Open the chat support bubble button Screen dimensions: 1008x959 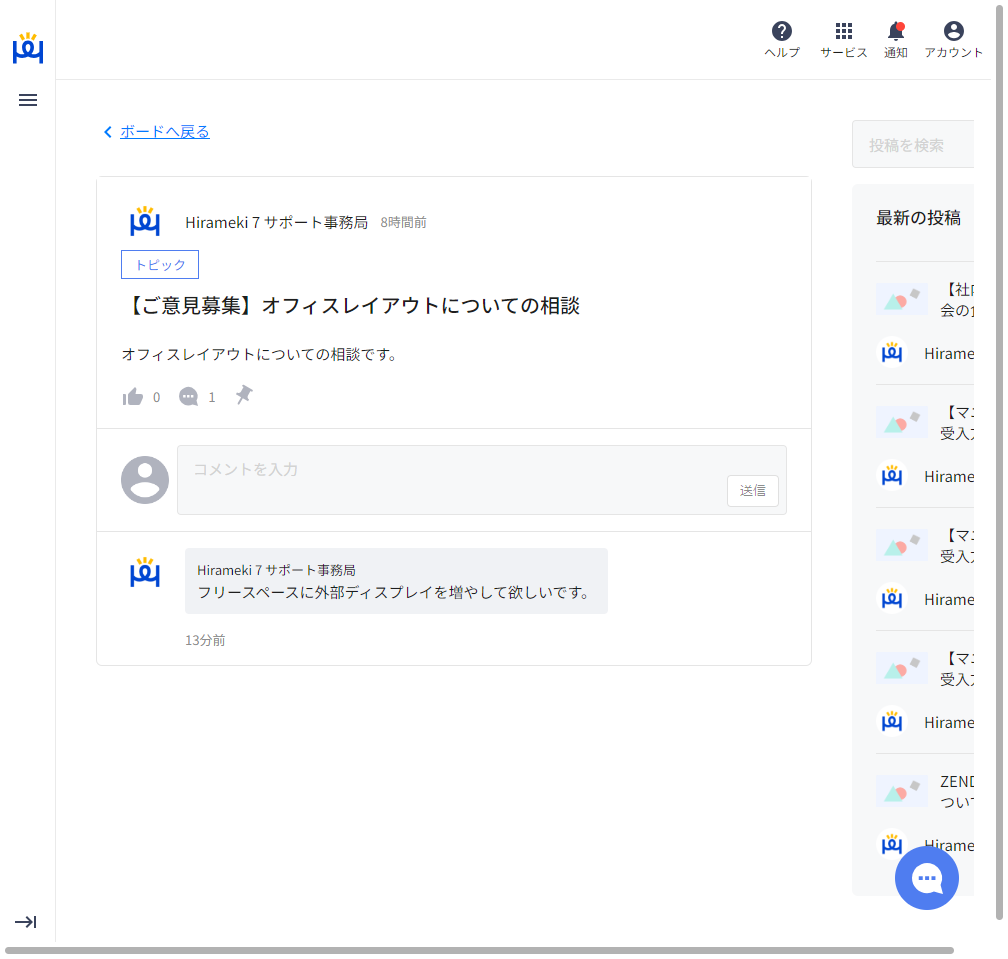[926, 878]
